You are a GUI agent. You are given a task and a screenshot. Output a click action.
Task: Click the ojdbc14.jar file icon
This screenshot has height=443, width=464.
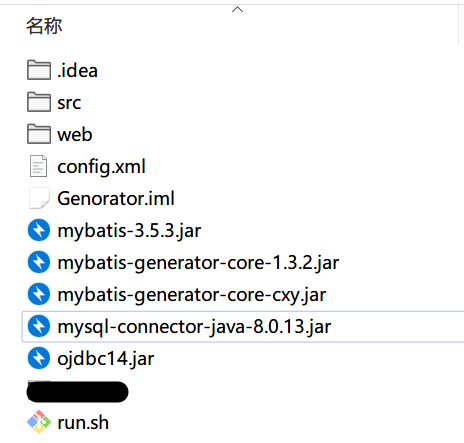coord(39,358)
